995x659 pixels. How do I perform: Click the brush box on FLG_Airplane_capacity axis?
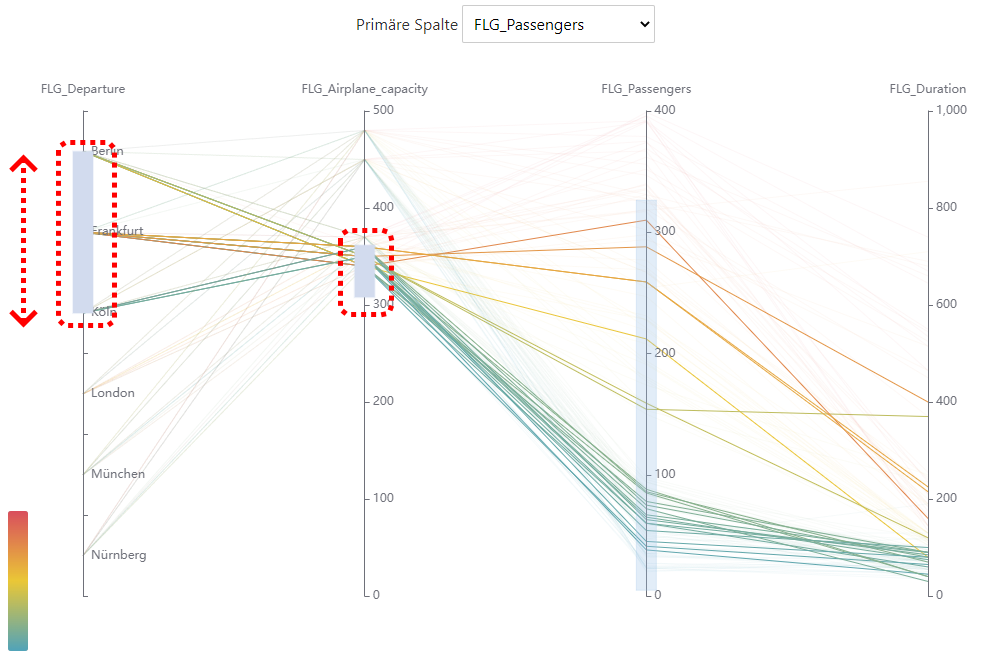[364, 271]
